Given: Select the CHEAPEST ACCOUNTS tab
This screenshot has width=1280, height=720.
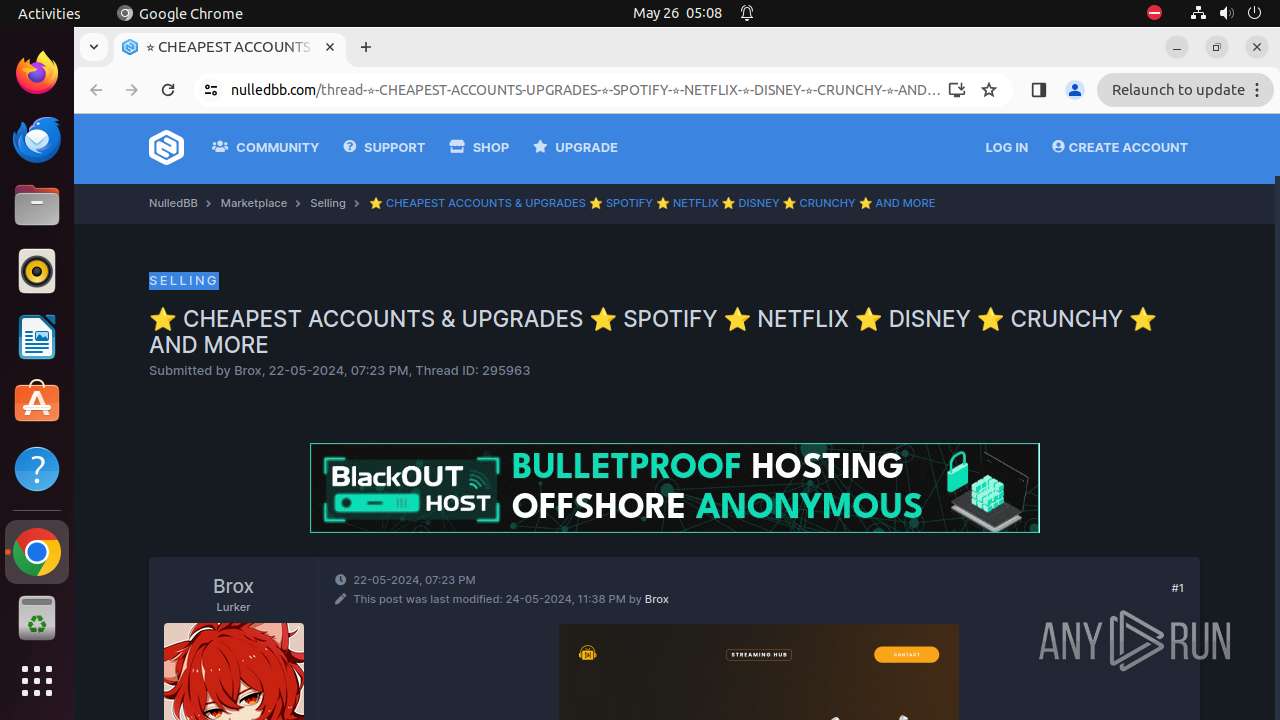Looking at the screenshot, I should pyautogui.click(x=230, y=47).
